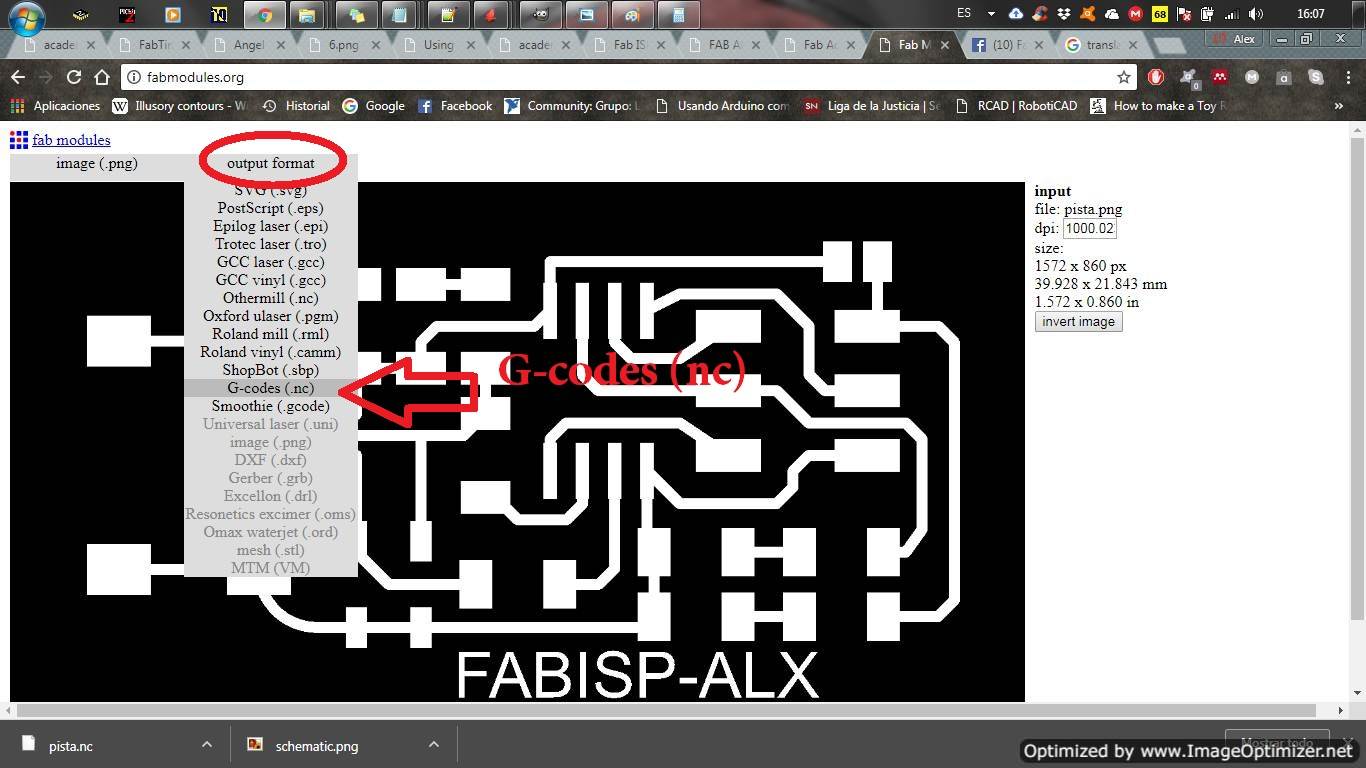1366x768 pixels.
Task: Edit the dpi value field
Action: (x=1089, y=228)
